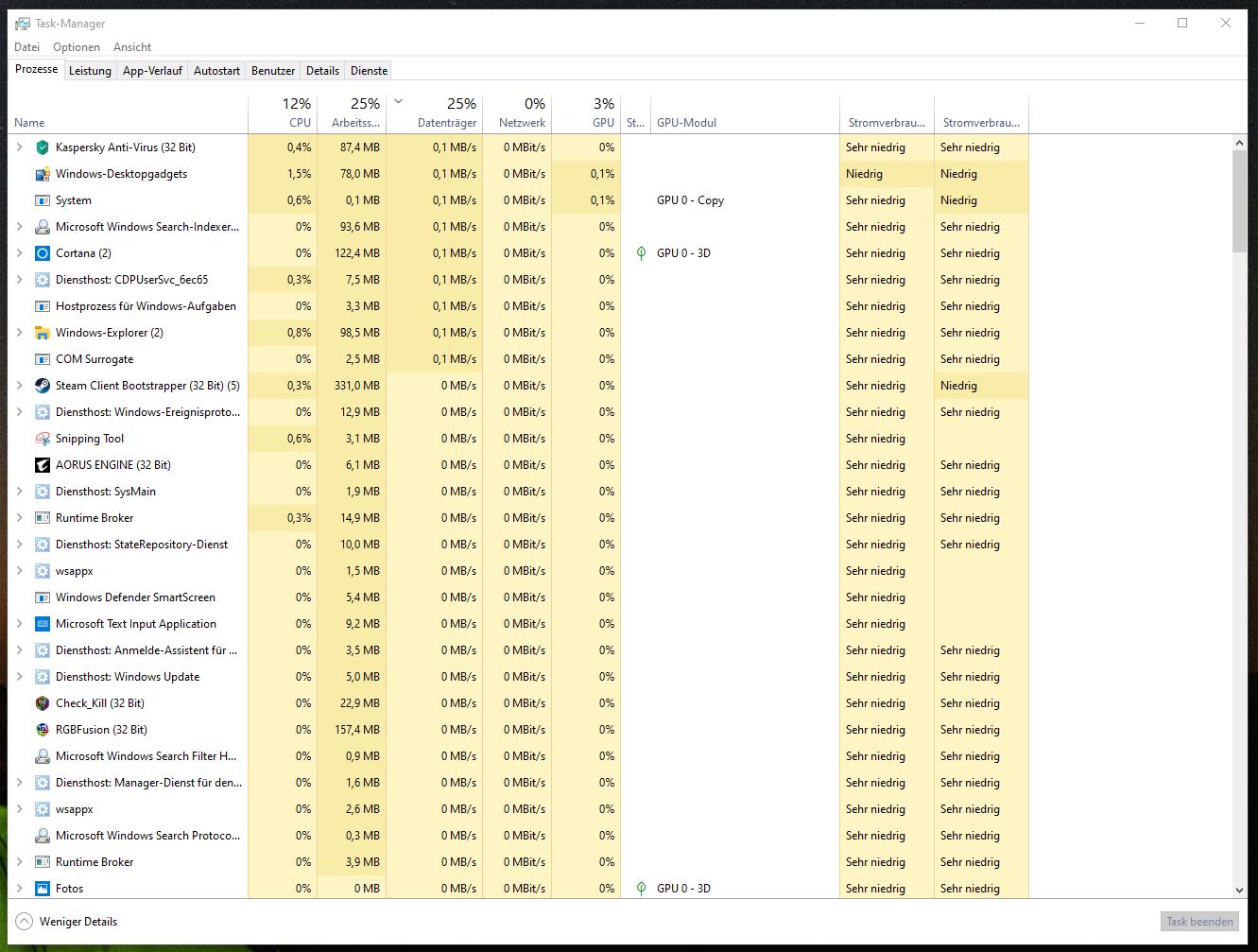1258x952 pixels.
Task: Click the Windows-Explorer folder icon
Action: click(42, 333)
